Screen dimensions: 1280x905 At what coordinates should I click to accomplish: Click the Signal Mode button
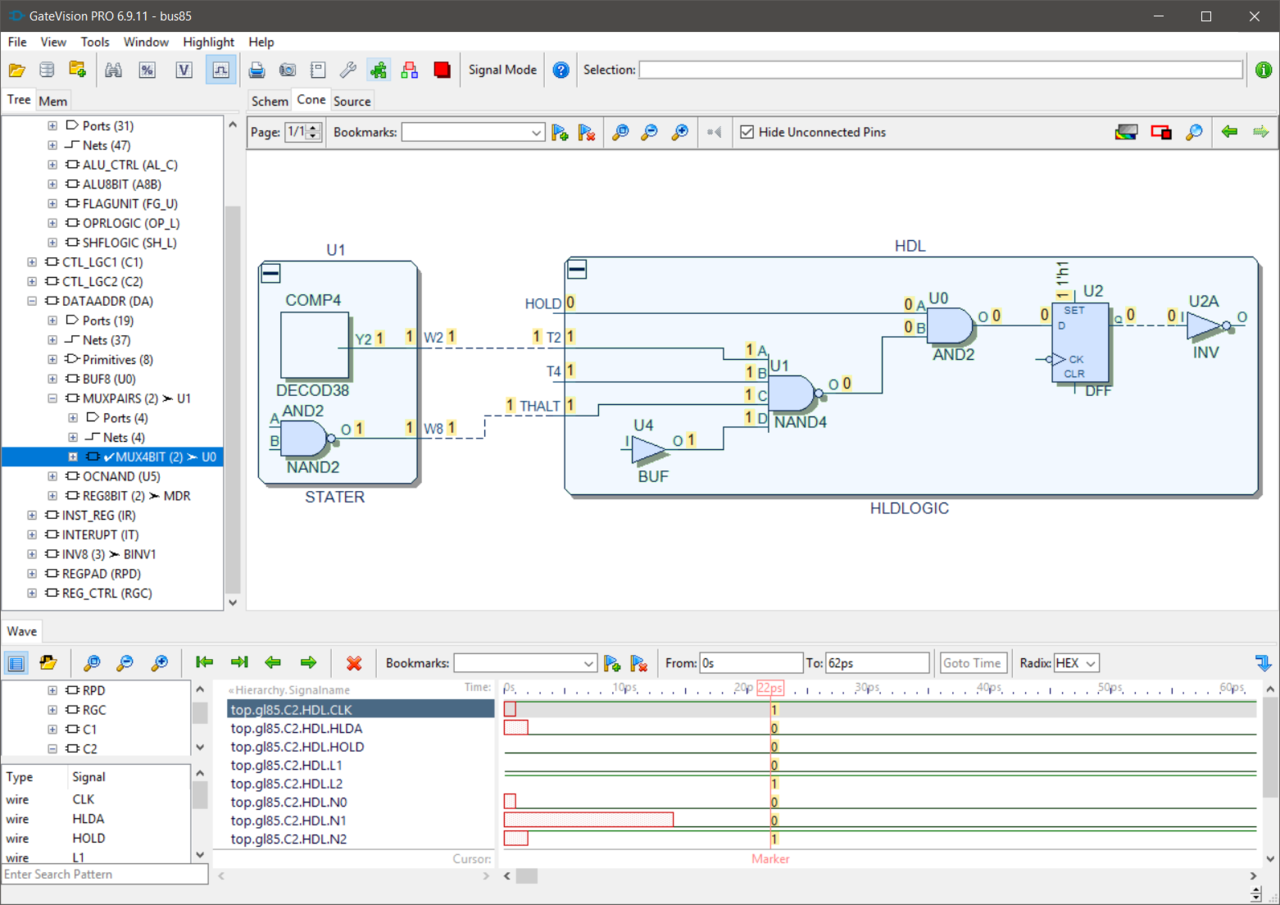tap(502, 70)
